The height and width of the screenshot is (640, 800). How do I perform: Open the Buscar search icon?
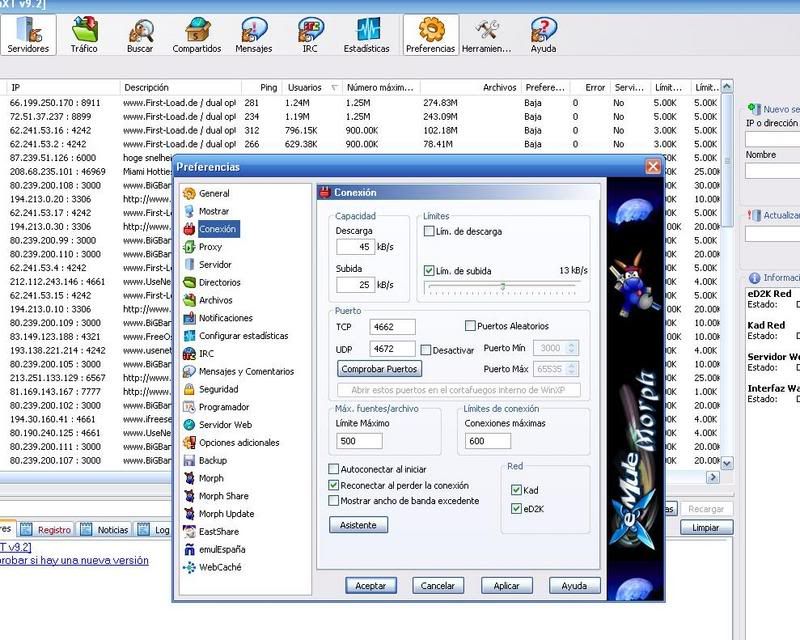(x=140, y=35)
